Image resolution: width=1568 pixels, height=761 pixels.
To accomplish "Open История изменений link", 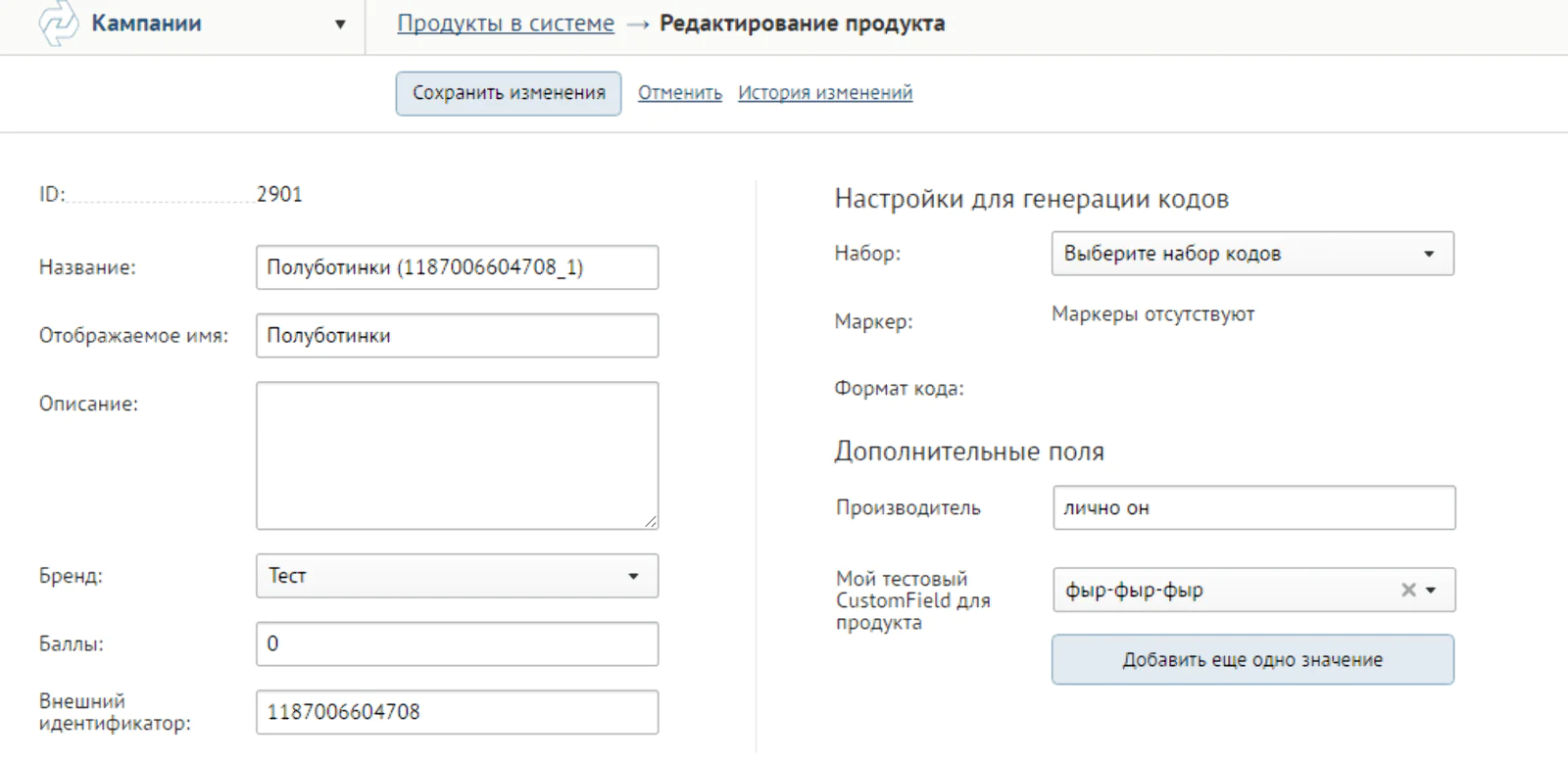I will [825, 93].
